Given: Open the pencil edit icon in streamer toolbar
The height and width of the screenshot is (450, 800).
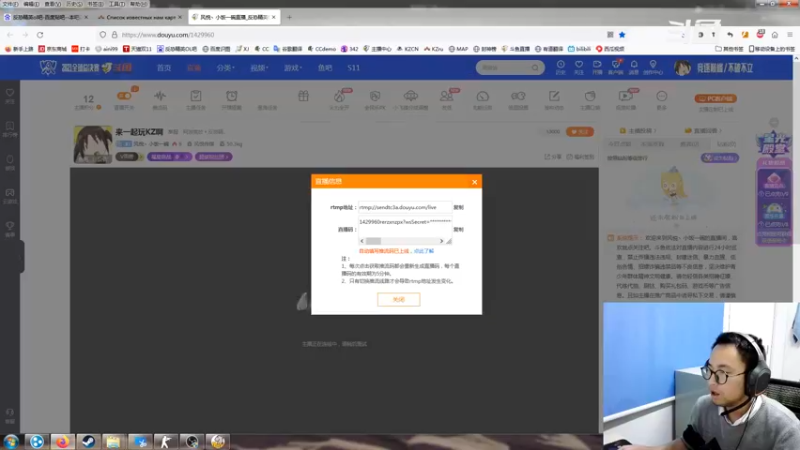Looking at the screenshot, I should 554,96.
